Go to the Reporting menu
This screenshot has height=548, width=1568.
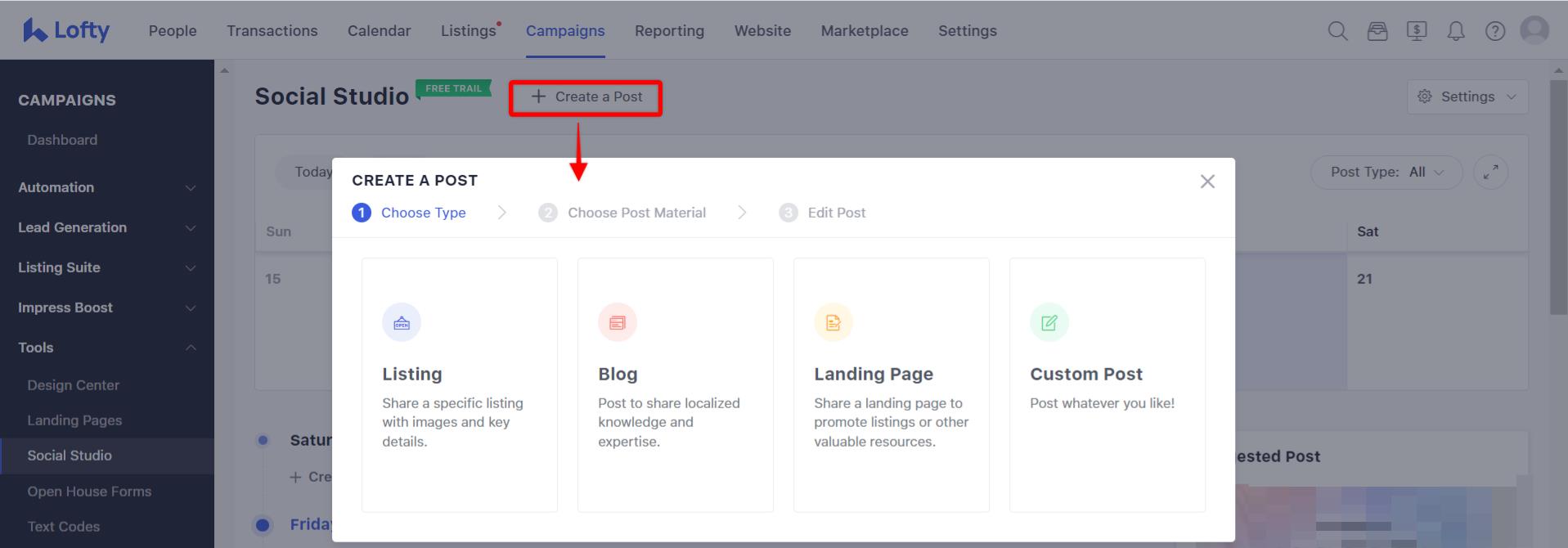point(669,31)
